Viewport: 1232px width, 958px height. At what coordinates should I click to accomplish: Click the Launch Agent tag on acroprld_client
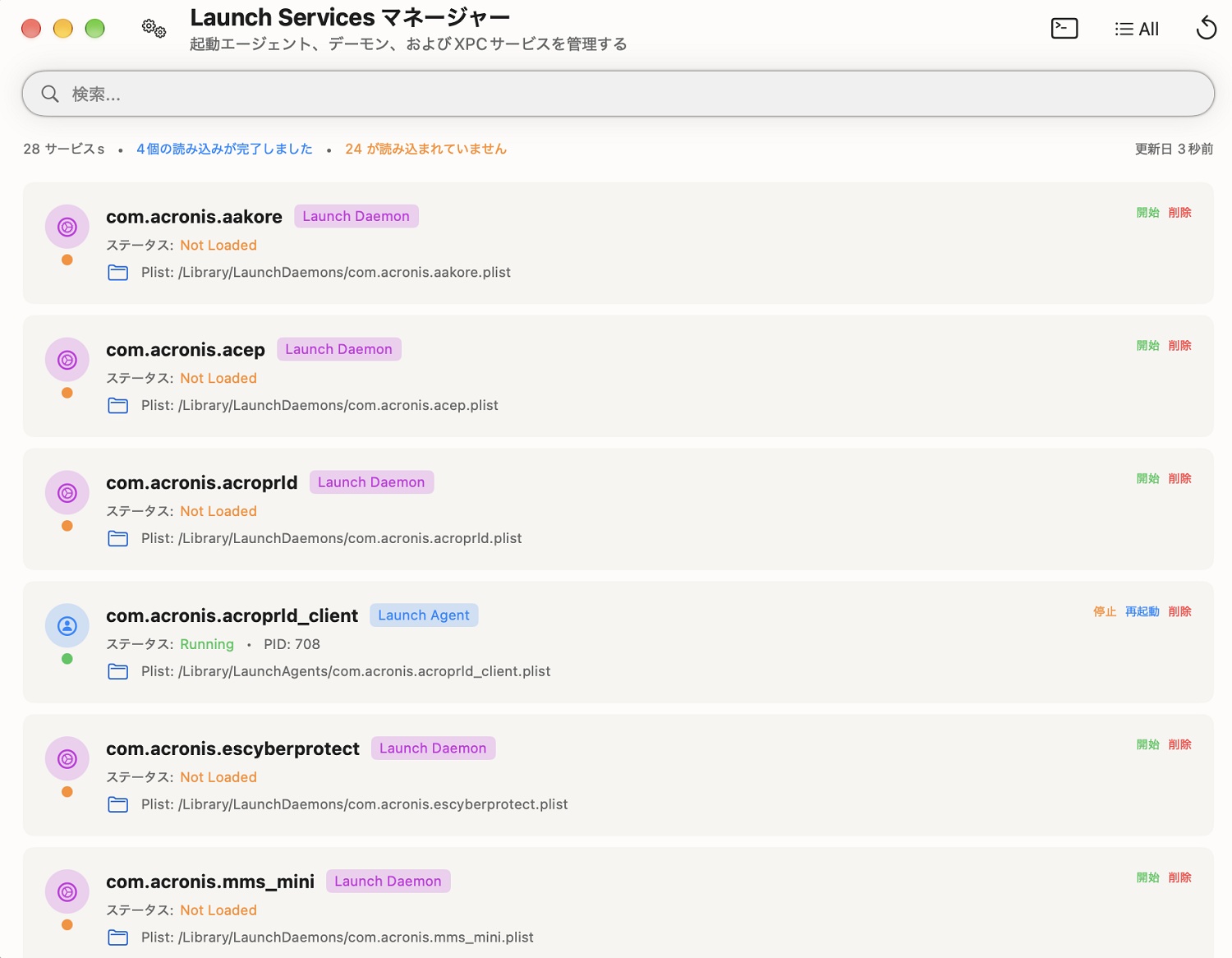424,615
